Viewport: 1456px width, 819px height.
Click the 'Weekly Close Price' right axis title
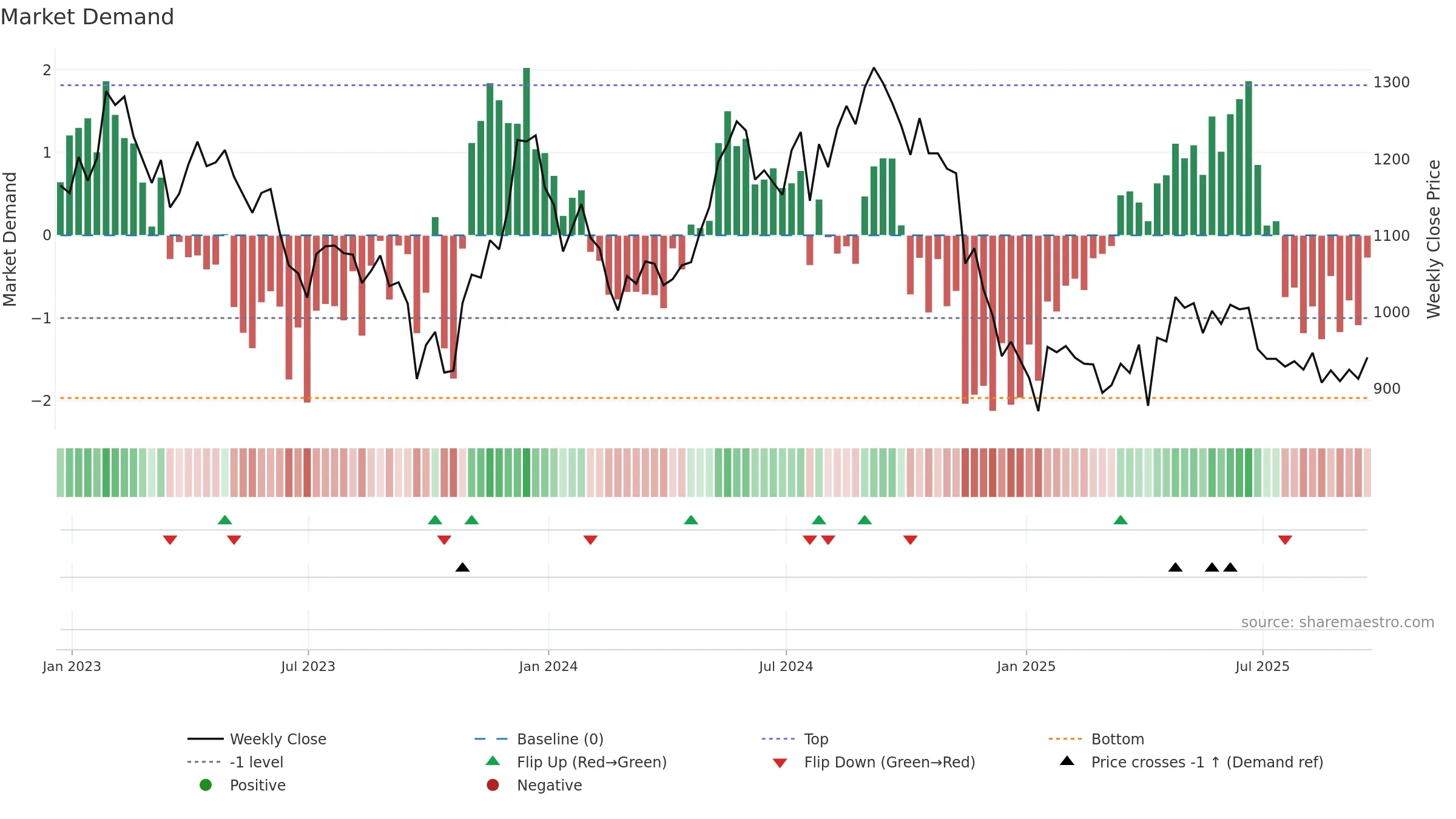(x=1433, y=239)
